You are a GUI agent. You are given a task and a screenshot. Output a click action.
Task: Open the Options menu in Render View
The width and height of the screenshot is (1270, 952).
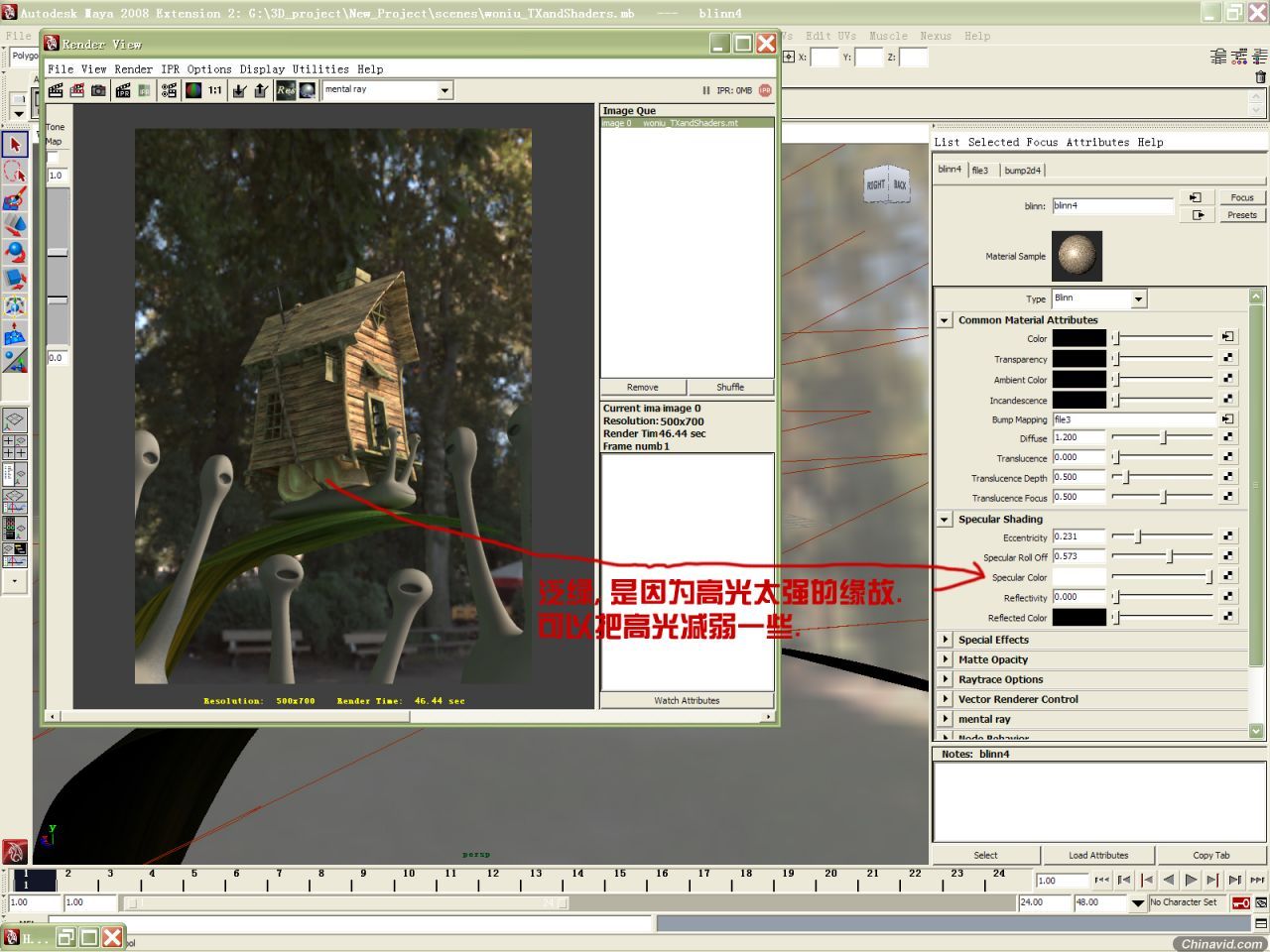click(209, 69)
